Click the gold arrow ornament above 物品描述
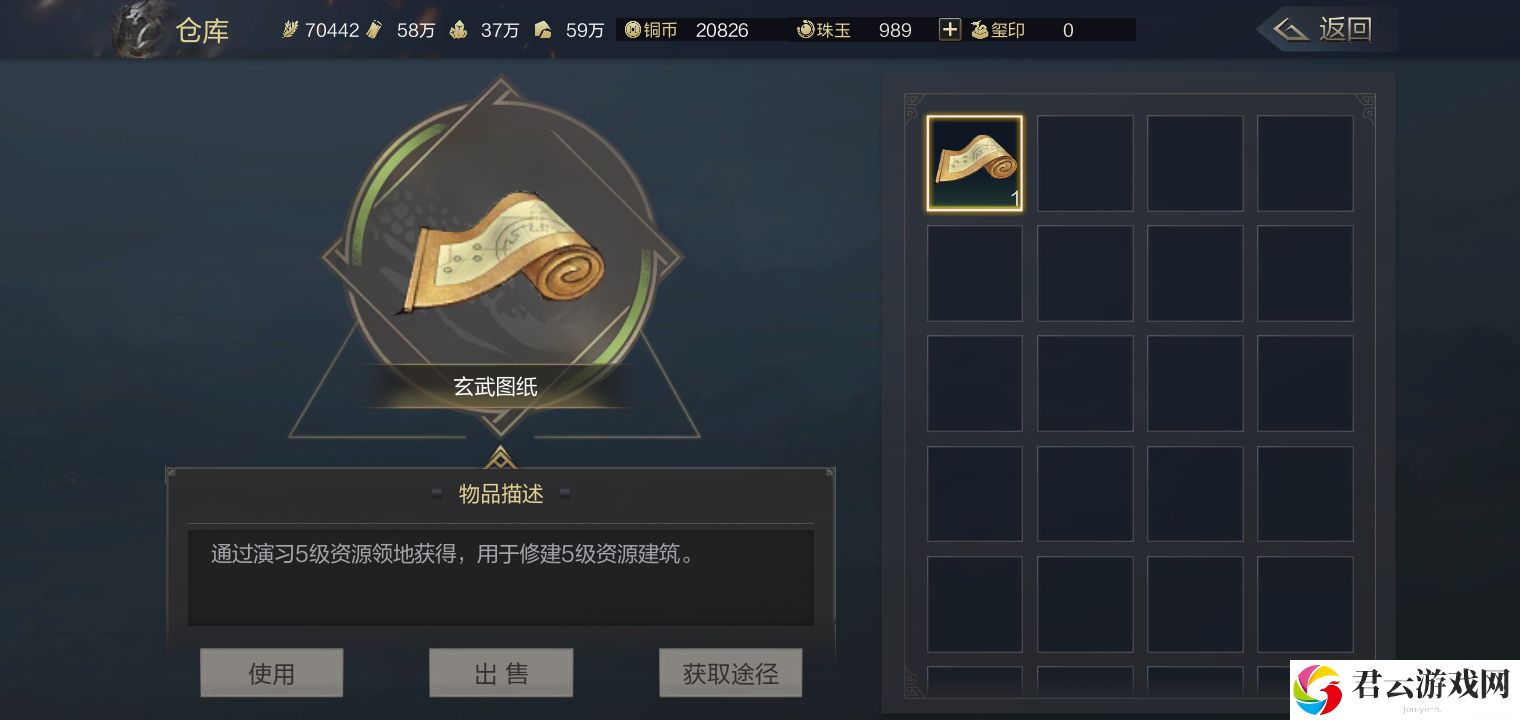The image size is (1520, 720). coord(501,458)
